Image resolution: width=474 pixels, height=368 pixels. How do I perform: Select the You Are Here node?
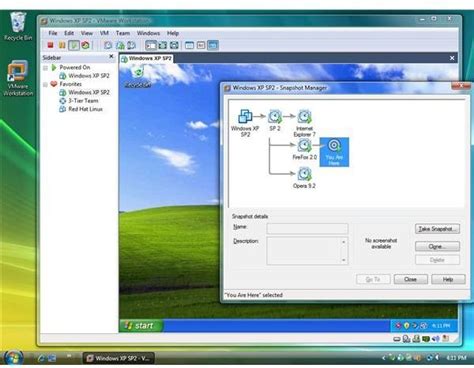coord(334,152)
